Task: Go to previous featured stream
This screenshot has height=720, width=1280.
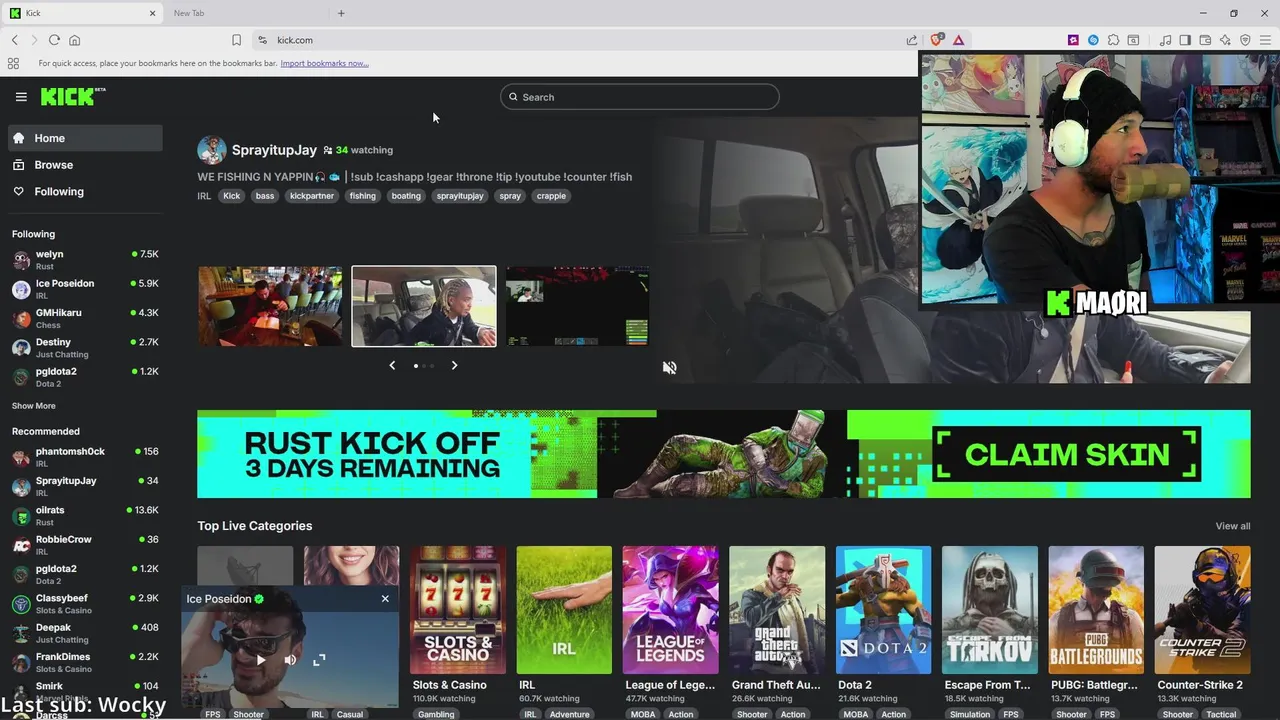Action: (x=392, y=365)
